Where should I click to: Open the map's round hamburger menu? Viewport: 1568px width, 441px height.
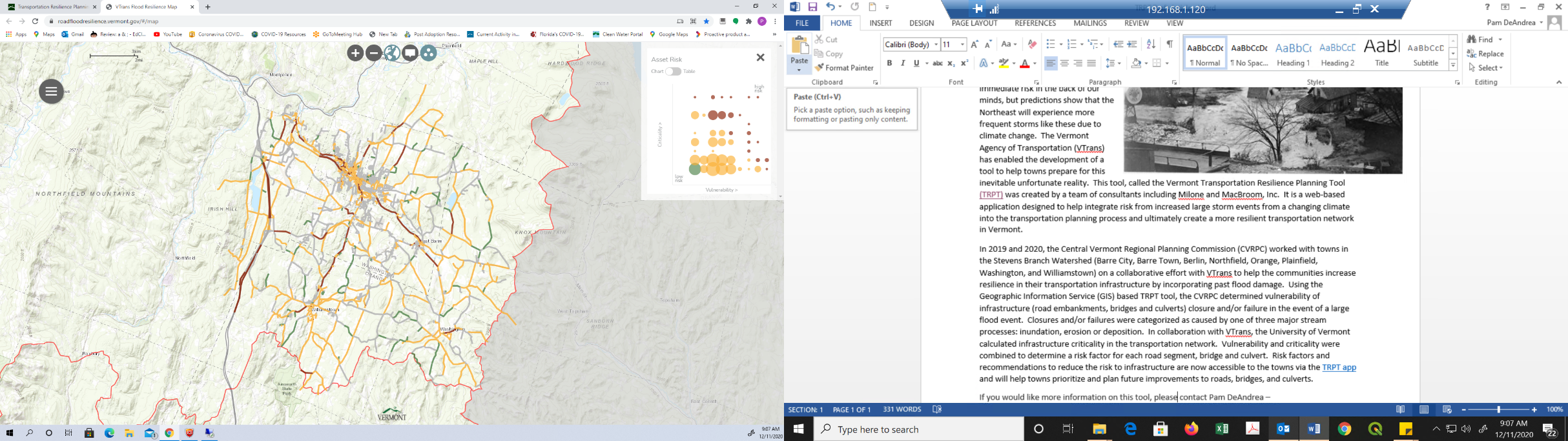coord(51,91)
